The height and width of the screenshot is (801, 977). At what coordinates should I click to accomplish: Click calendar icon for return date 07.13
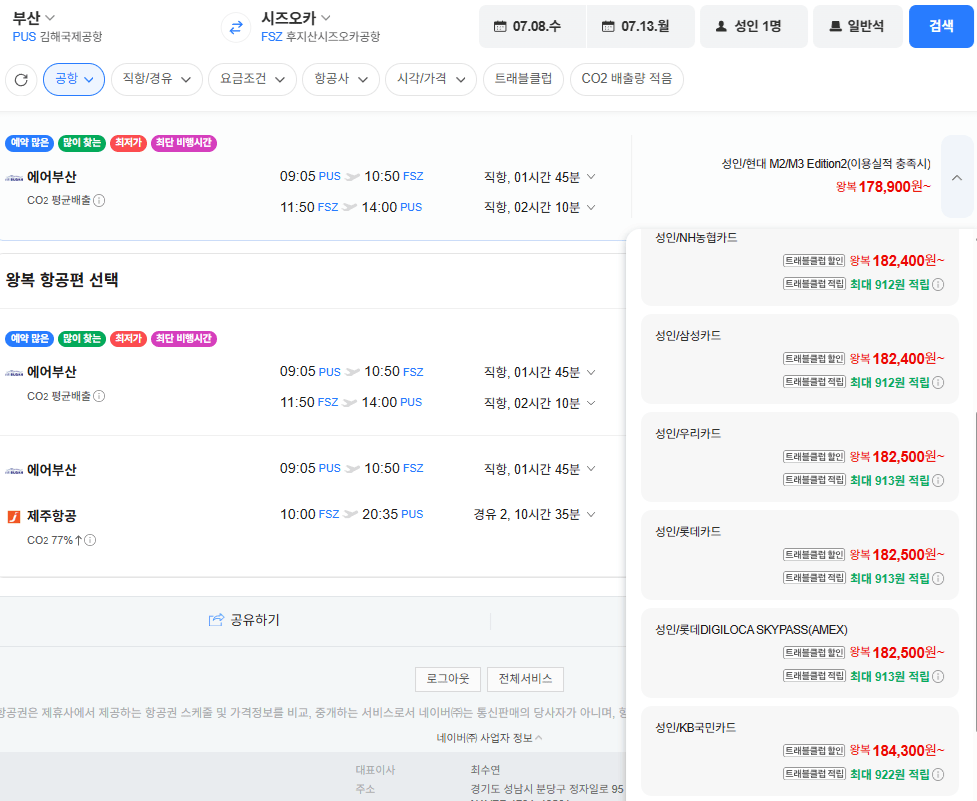pyautogui.click(x=608, y=26)
